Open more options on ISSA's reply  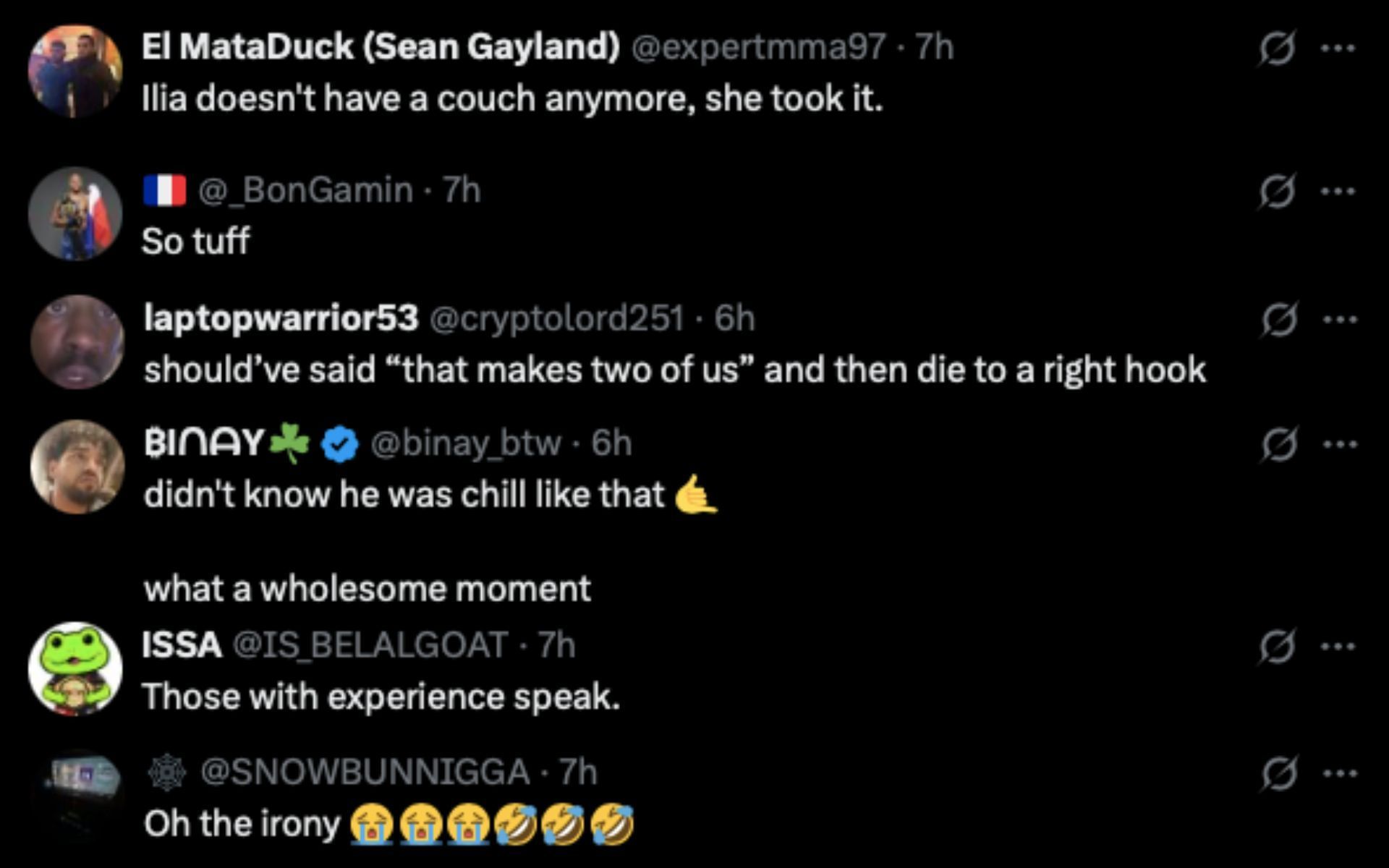click(1338, 646)
